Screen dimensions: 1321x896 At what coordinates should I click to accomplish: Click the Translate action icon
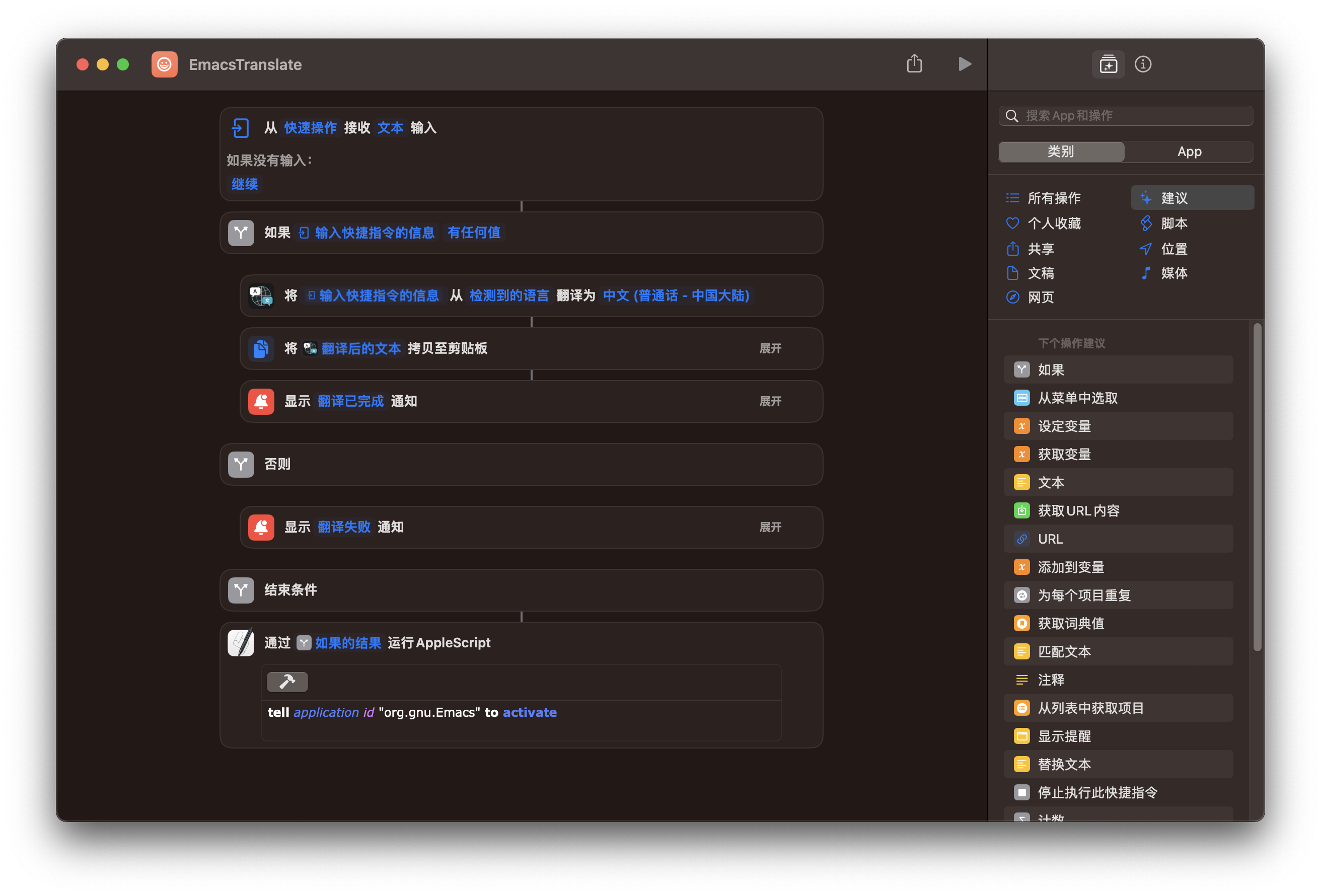[x=261, y=295]
